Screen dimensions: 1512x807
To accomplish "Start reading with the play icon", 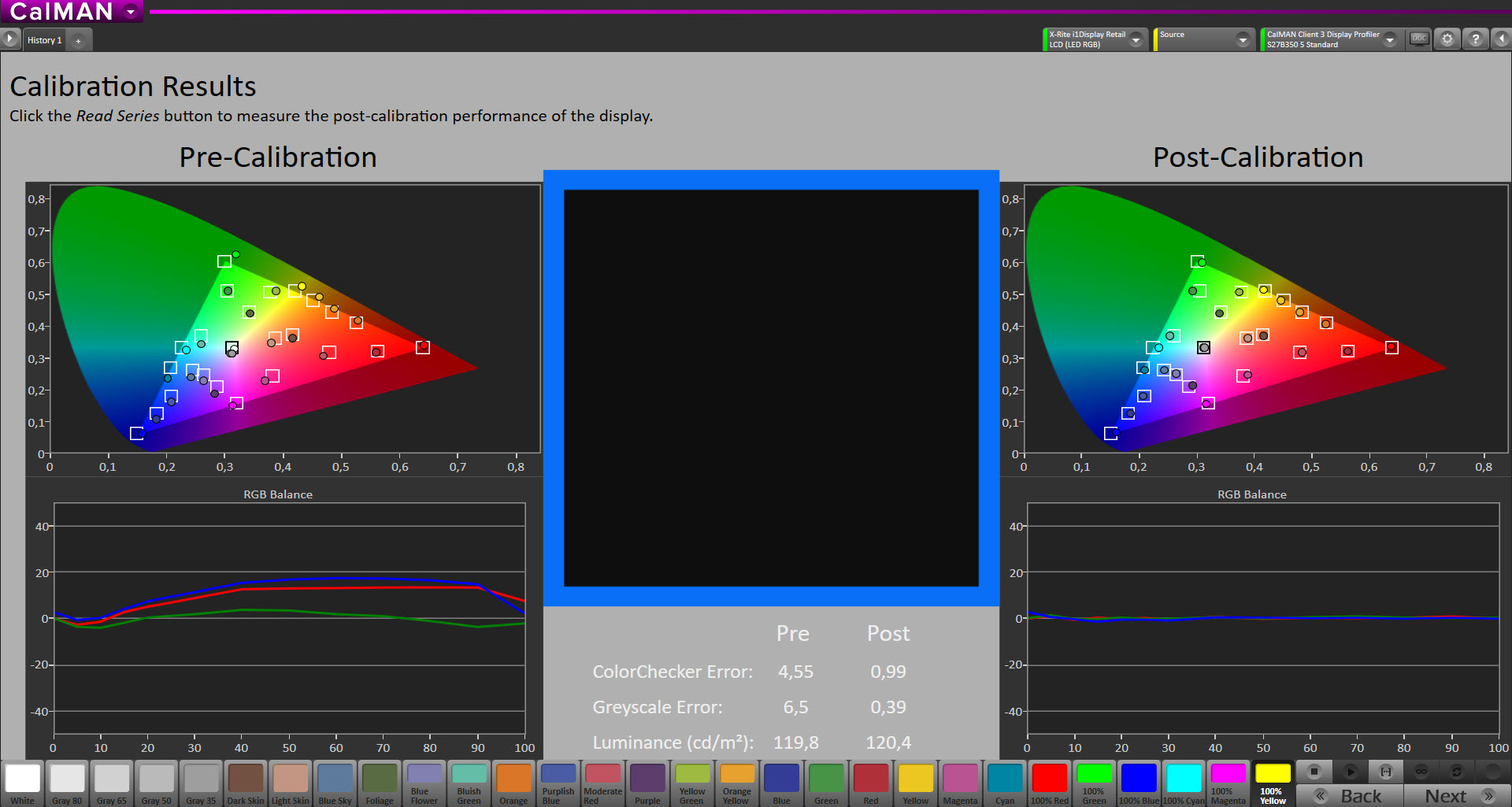I will pyautogui.click(x=1350, y=772).
